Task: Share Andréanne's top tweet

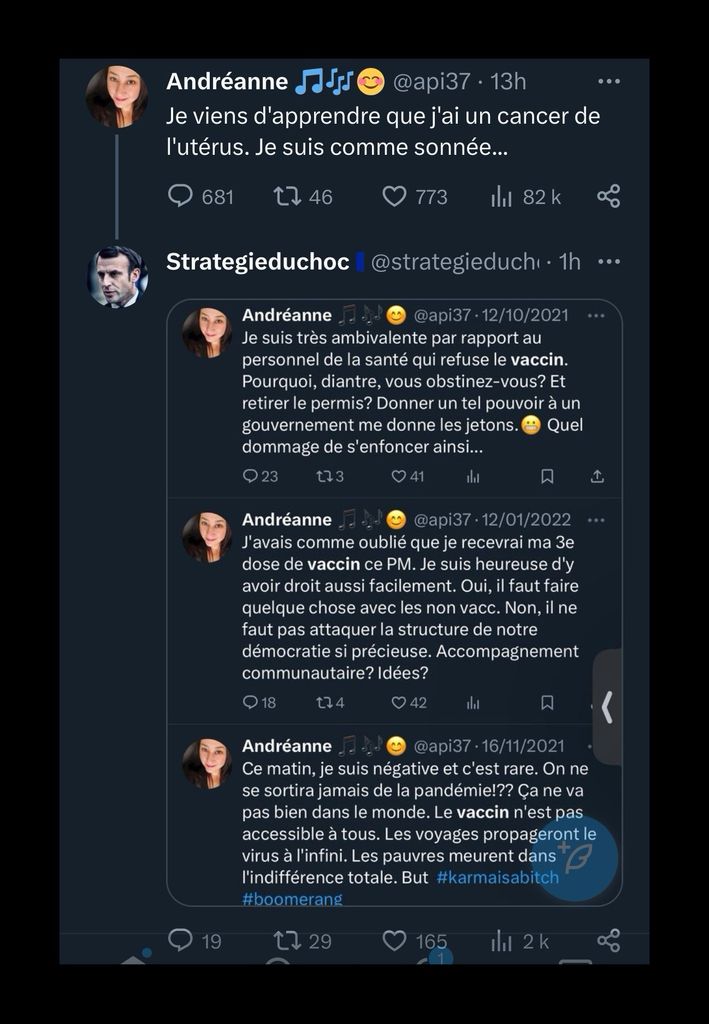Action: coord(608,196)
